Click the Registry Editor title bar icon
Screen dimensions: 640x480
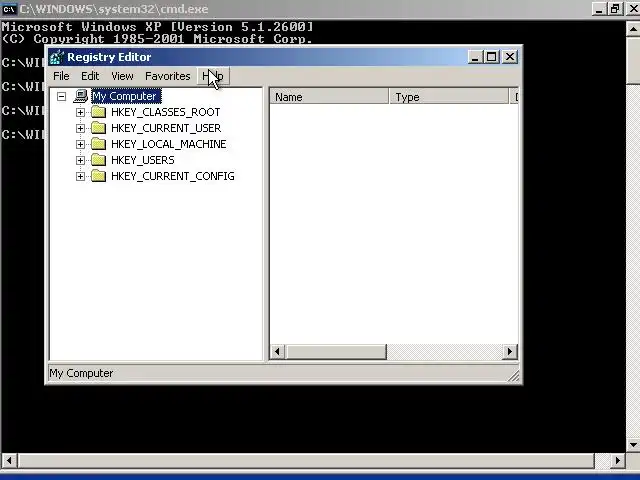pos(57,57)
